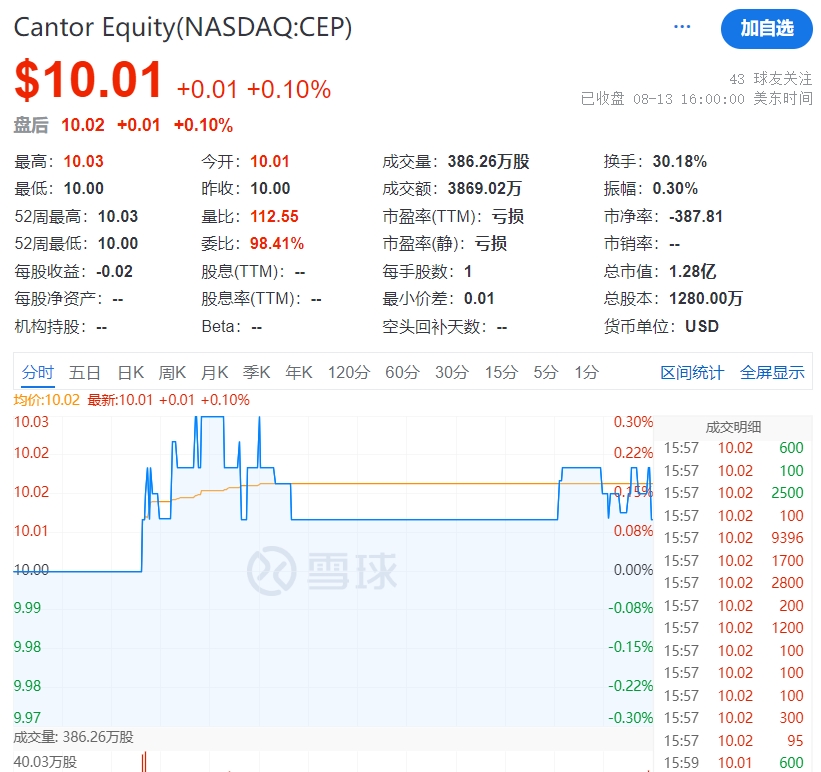This screenshot has height=772, width=821.
Task: Open the 年K yearly chart view
Action: click(298, 371)
